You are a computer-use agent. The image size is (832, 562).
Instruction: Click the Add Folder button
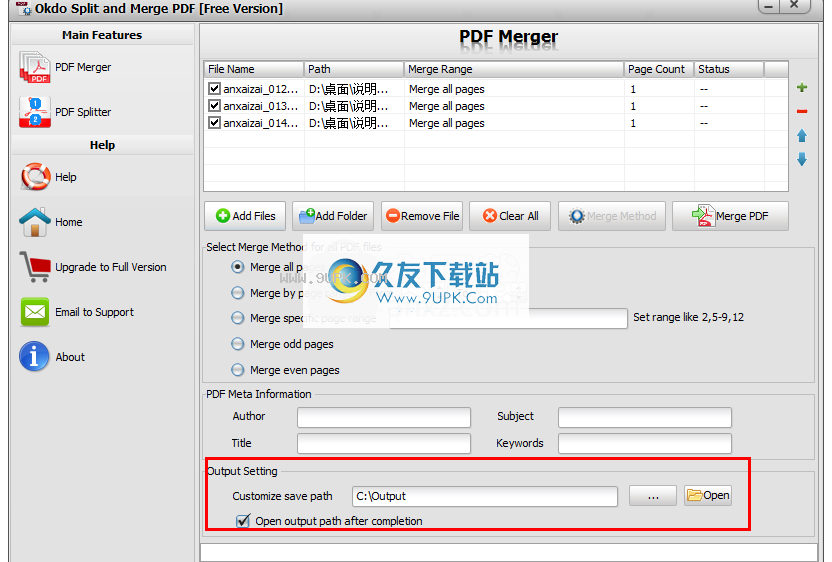333,216
